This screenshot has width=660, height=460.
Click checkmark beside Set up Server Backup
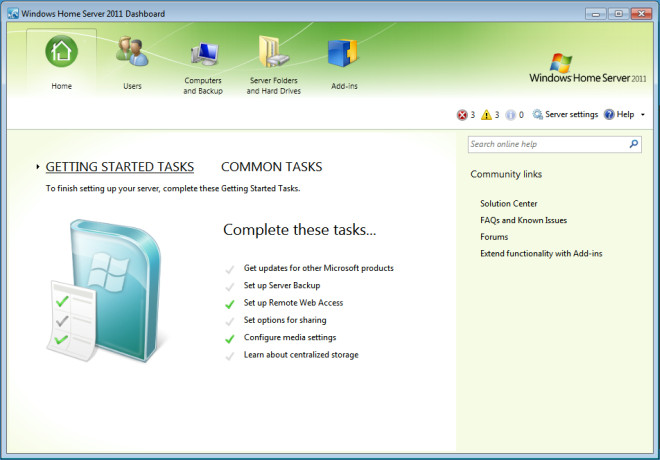click(x=230, y=287)
